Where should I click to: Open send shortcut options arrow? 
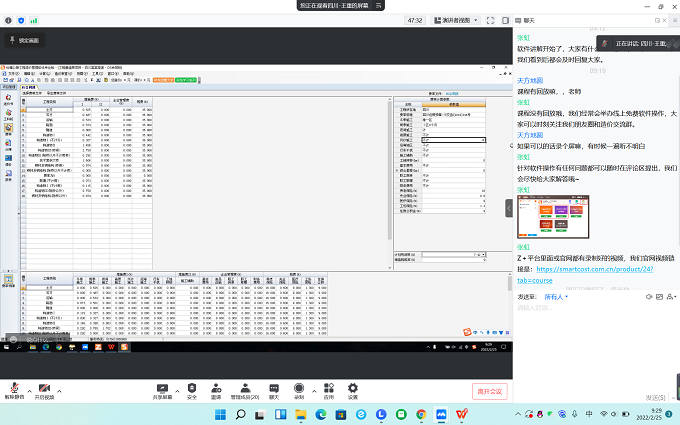click(673, 397)
